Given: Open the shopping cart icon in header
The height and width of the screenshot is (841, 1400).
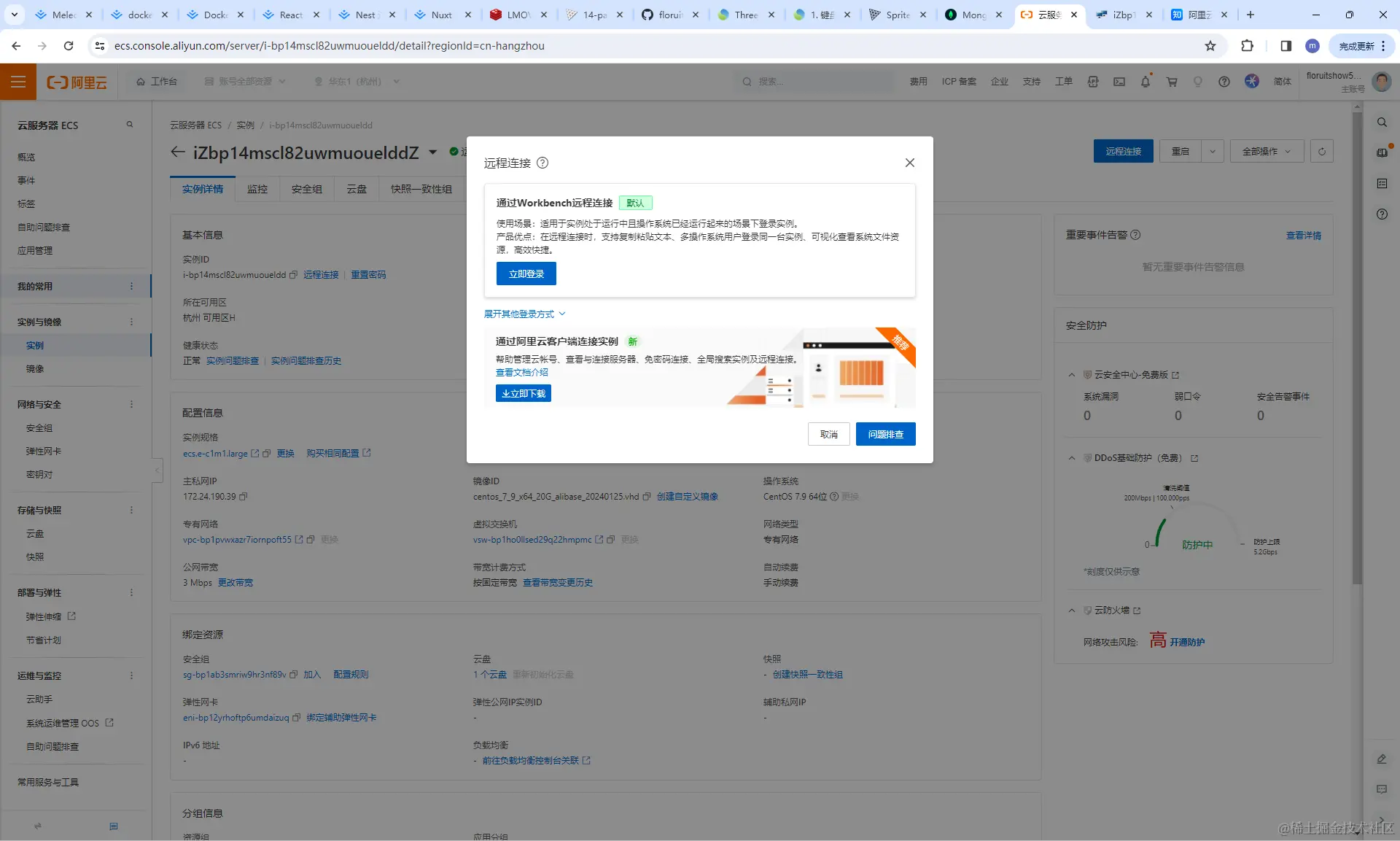Looking at the screenshot, I should click(x=1172, y=82).
